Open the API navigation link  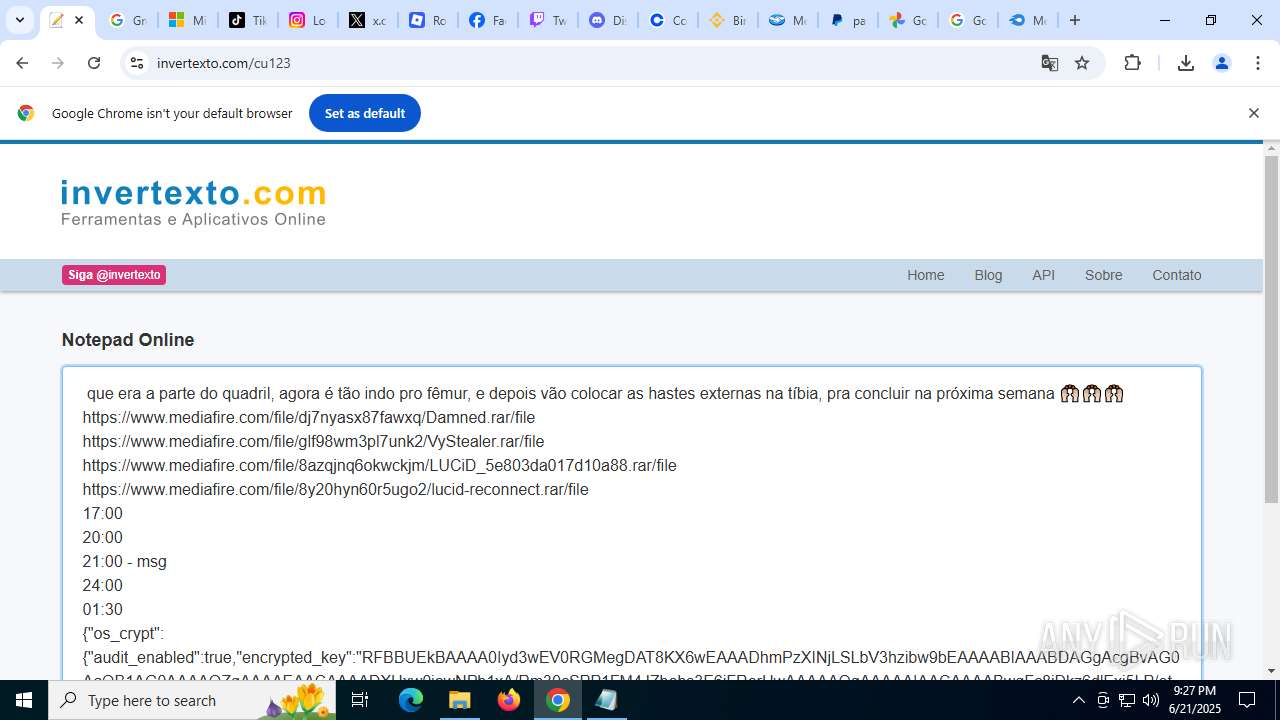pyautogui.click(x=1043, y=275)
